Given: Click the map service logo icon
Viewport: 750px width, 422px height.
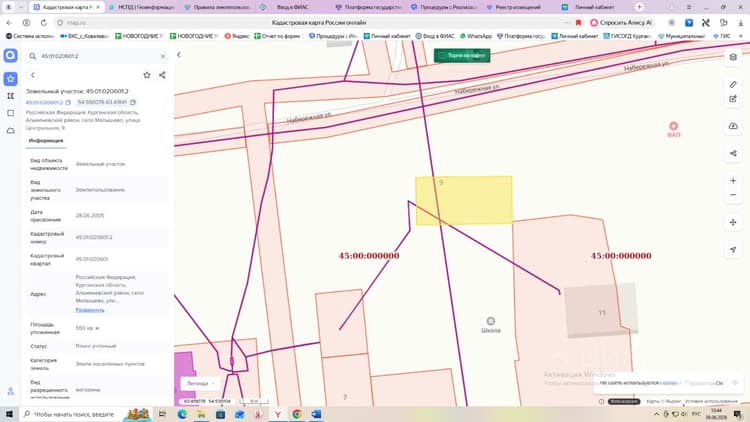Looking at the screenshot, I should coord(10,56).
